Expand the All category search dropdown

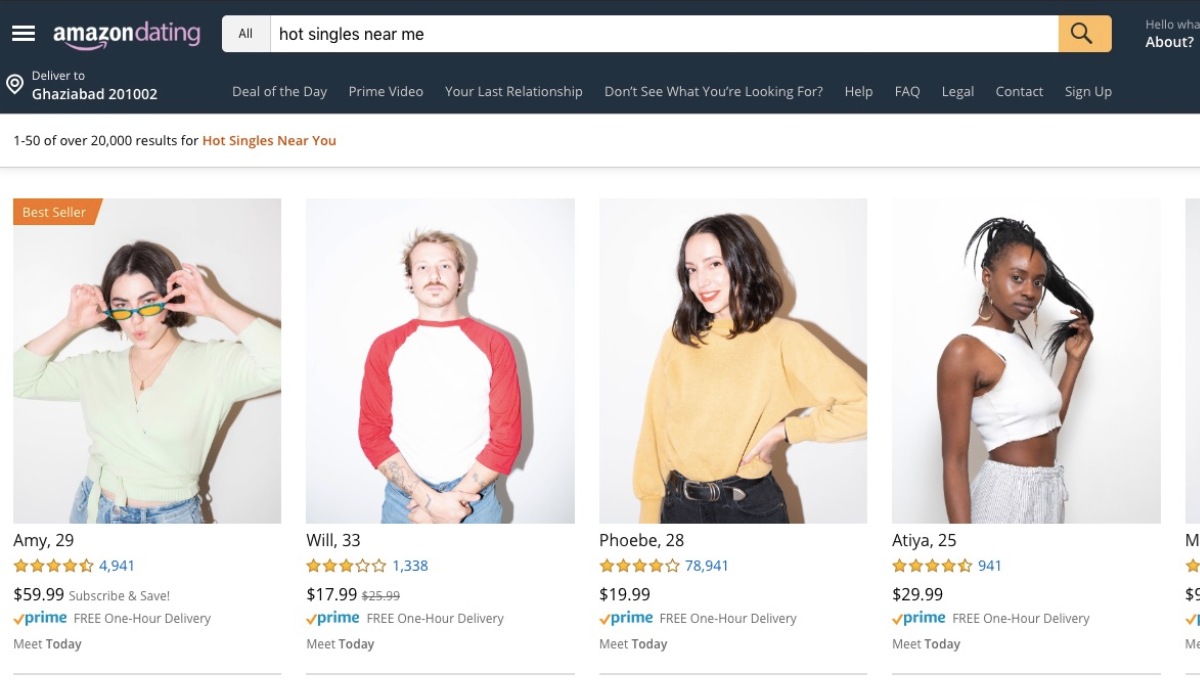coord(246,34)
